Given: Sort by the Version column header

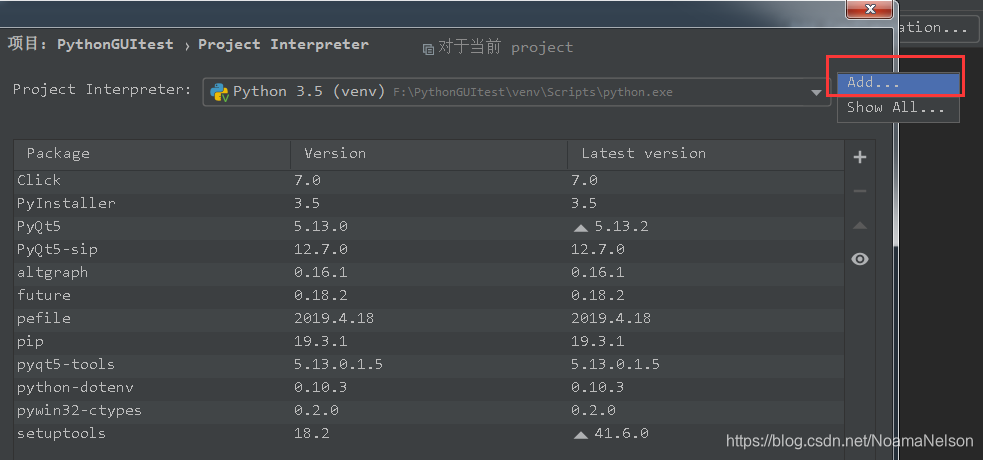Looking at the screenshot, I should click(x=335, y=154).
